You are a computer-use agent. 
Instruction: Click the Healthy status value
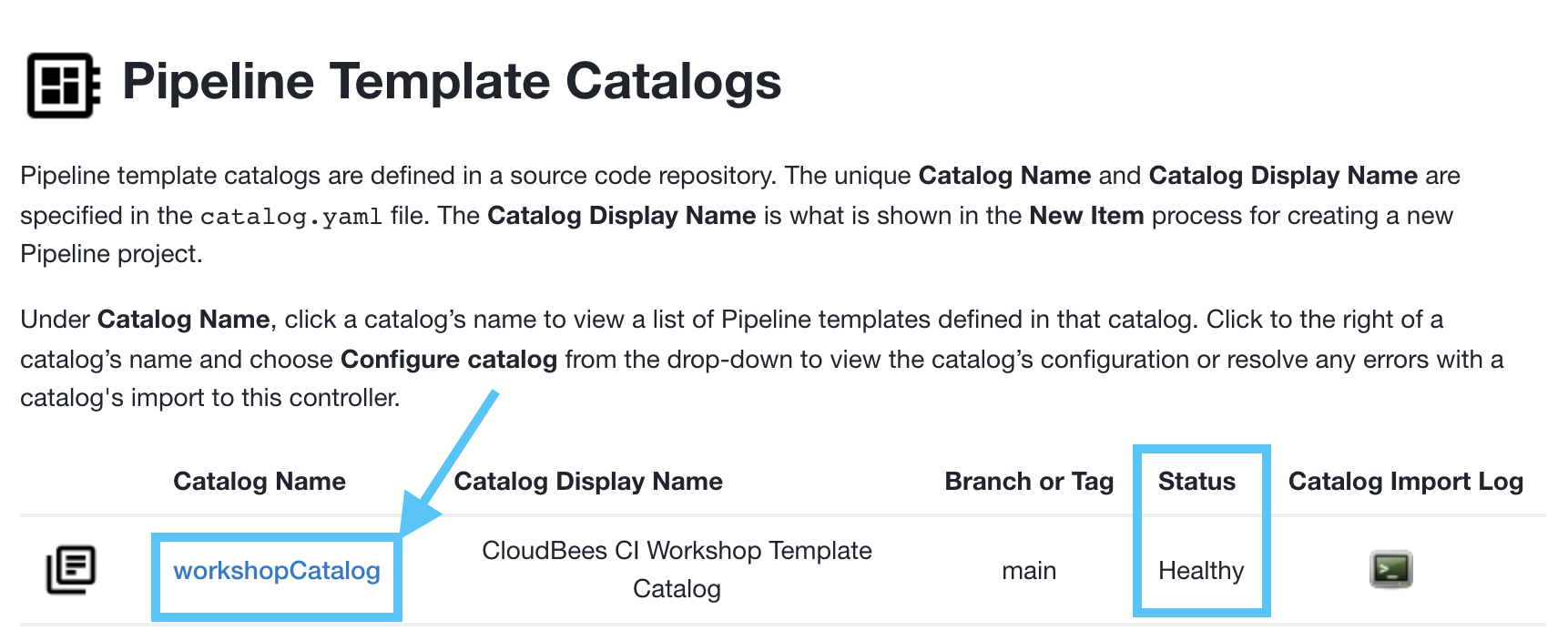[x=1200, y=571]
